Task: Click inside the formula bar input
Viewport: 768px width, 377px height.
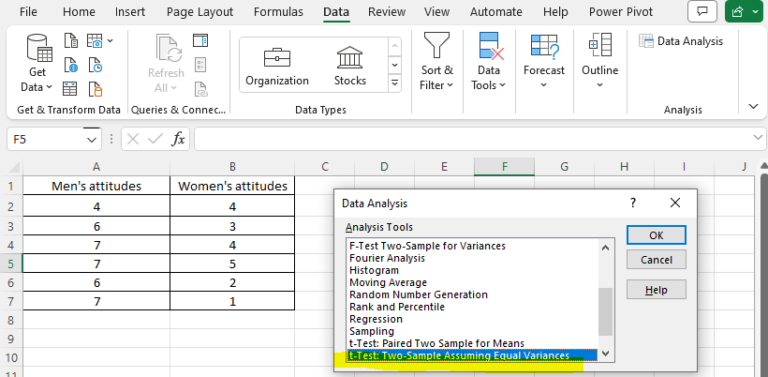Action: click(x=472, y=140)
